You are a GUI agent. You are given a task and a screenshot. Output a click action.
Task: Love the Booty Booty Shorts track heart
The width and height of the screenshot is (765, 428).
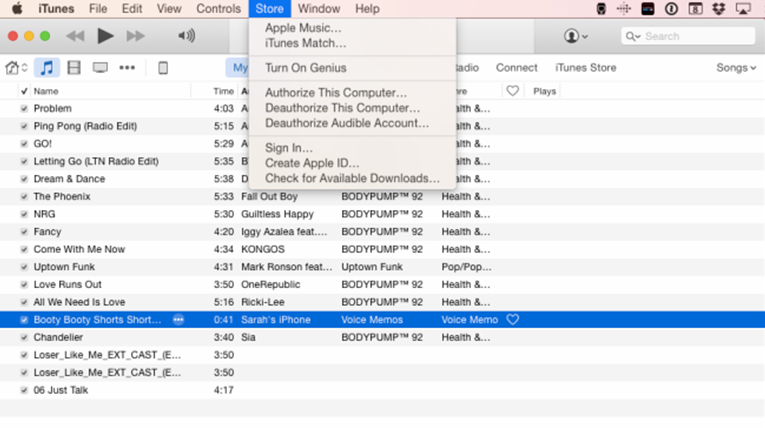[512, 320]
